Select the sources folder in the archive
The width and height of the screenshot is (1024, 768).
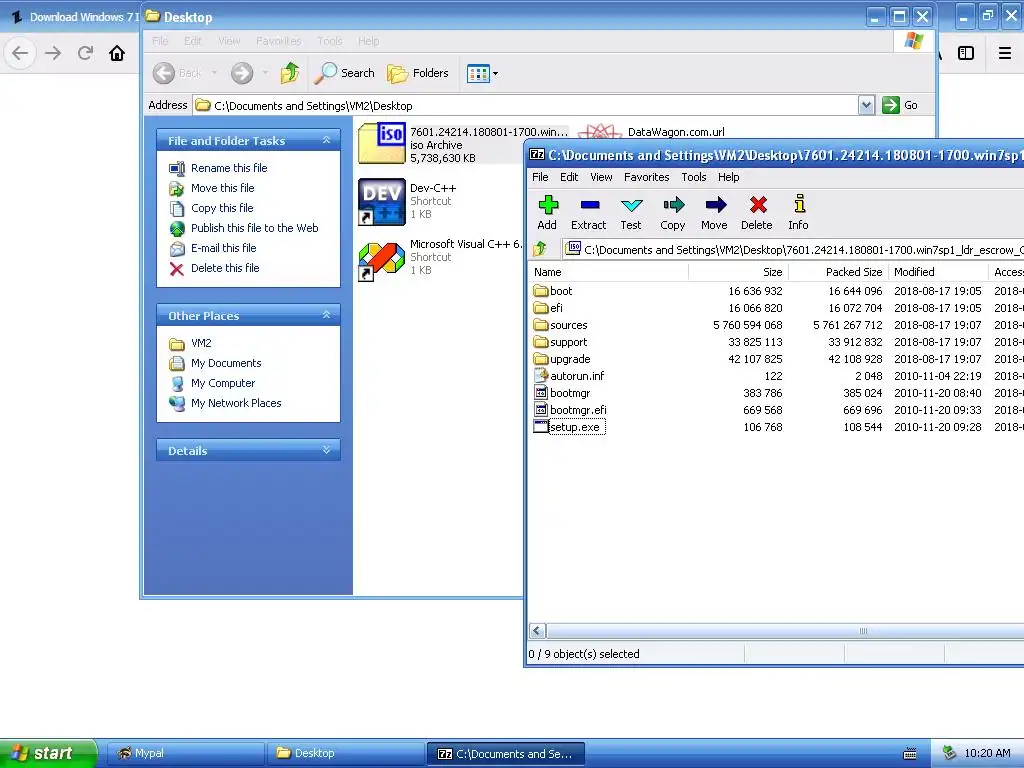[x=560, y=325]
